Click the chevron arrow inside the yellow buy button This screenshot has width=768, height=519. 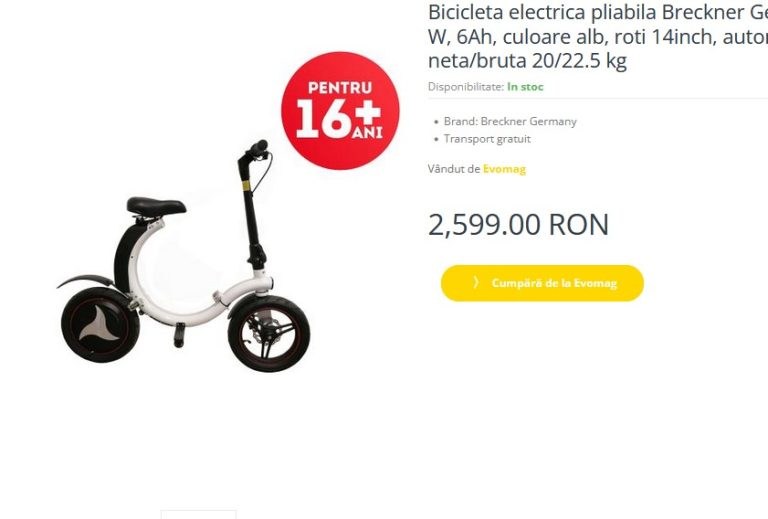[x=476, y=283]
